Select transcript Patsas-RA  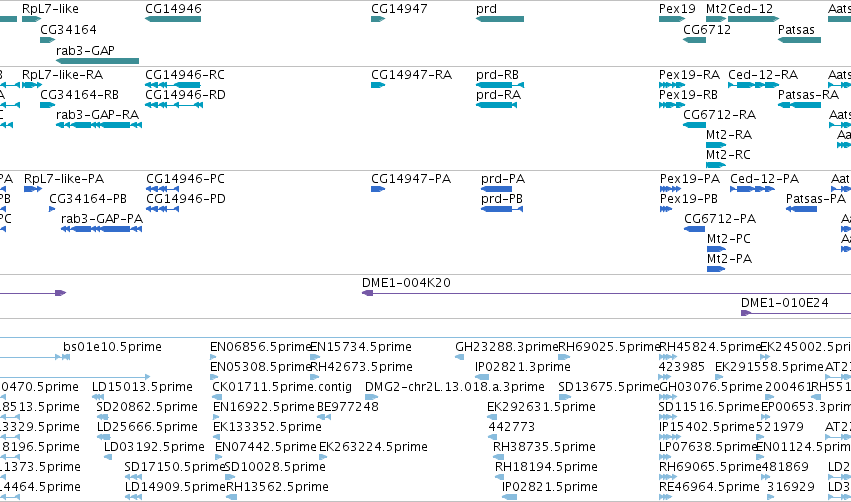point(799,105)
